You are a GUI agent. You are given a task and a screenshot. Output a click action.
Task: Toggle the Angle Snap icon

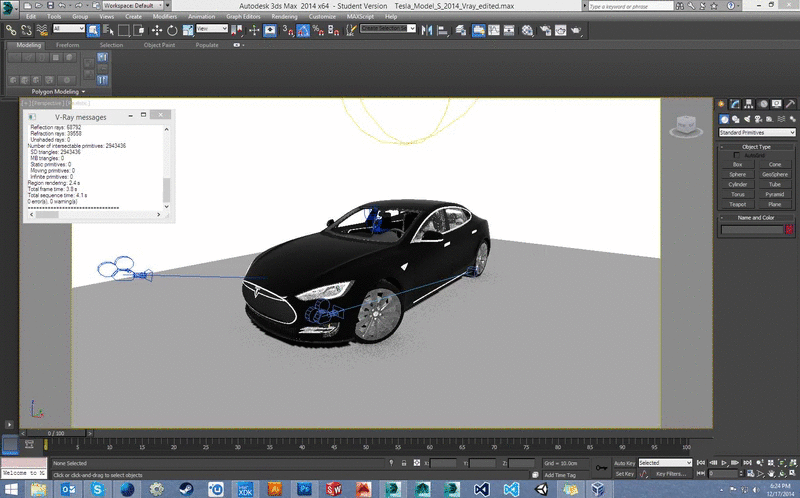303,30
